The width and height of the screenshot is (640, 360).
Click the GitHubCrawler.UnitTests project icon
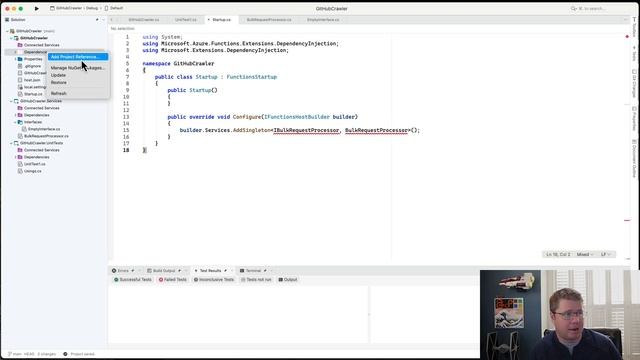tap(16, 143)
